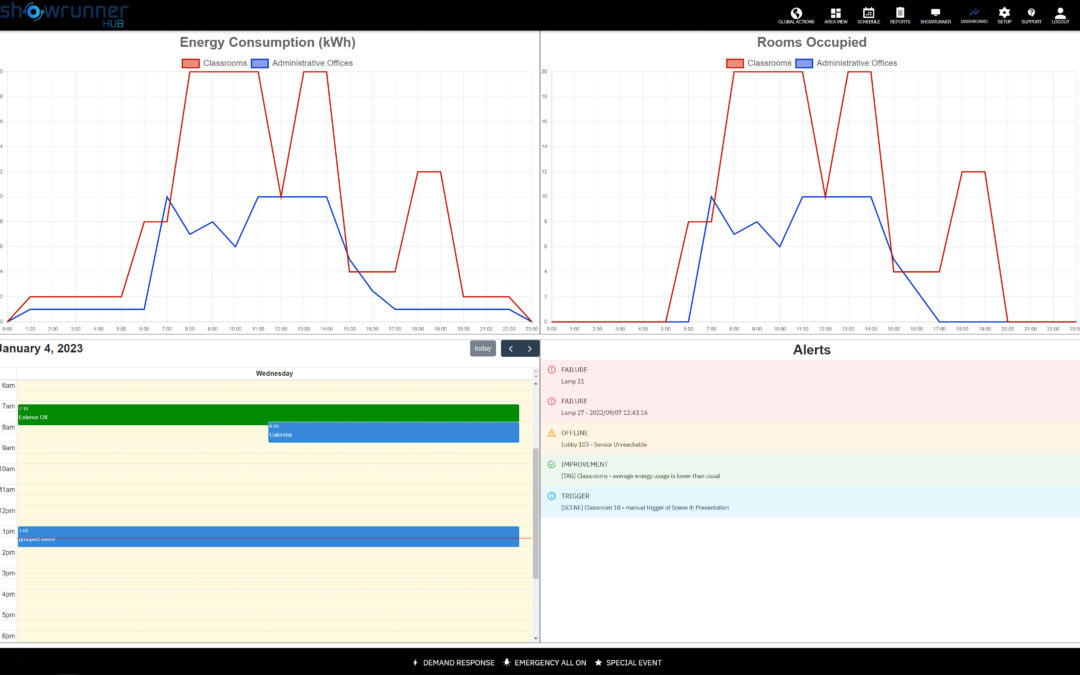Click the Energy Consumption (kWh) chart title
The width and height of the screenshot is (1080, 675).
click(x=267, y=43)
